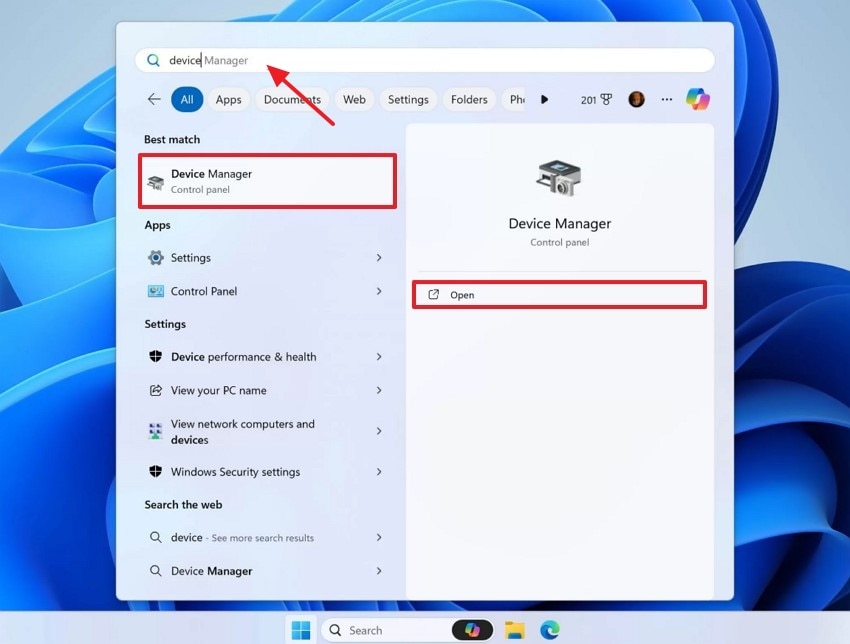Viewport: 850px width, 644px height.
Task: Click the Device Manager title in preview pane
Action: pyautogui.click(x=559, y=223)
